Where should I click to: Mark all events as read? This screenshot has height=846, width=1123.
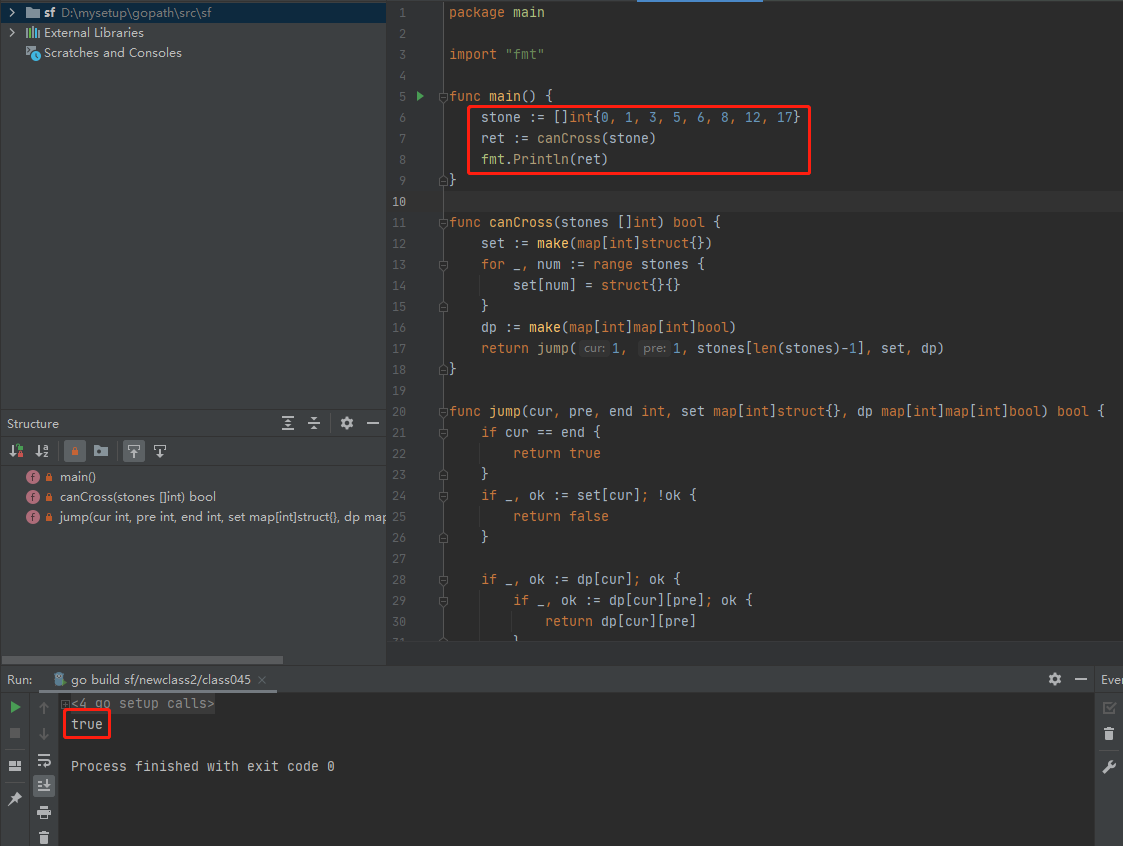click(1109, 708)
